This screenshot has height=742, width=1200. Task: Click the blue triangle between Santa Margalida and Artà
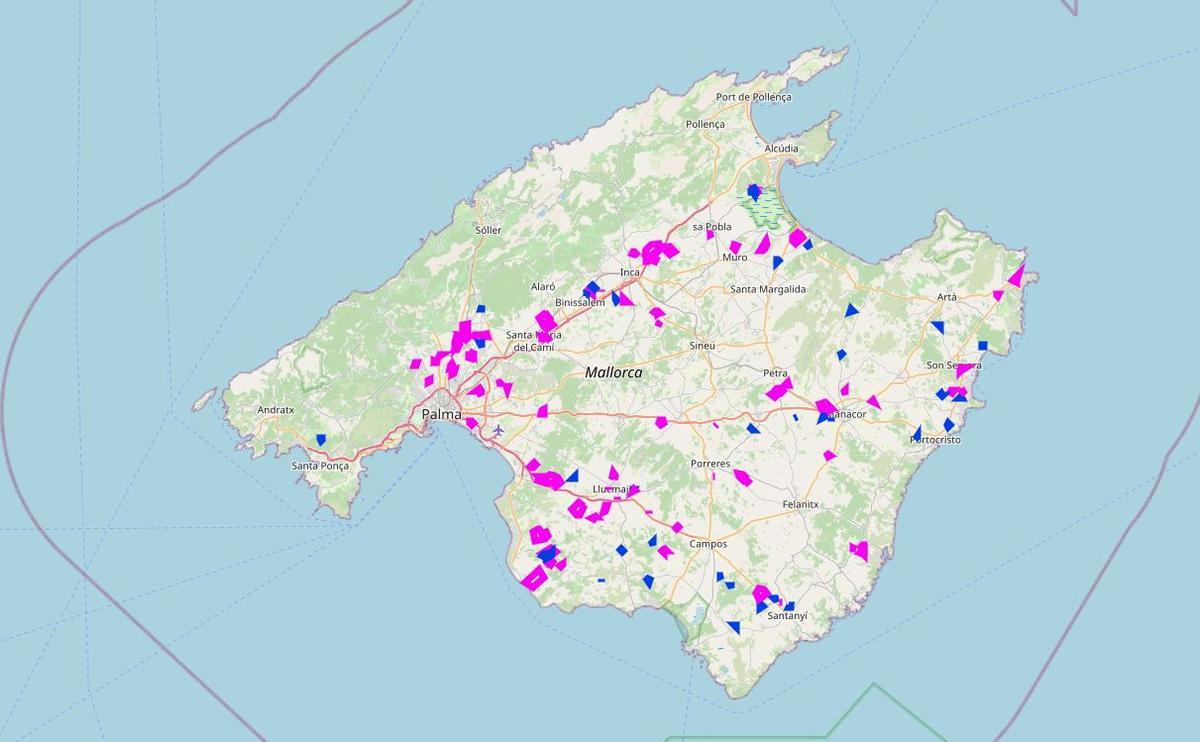point(851,311)
